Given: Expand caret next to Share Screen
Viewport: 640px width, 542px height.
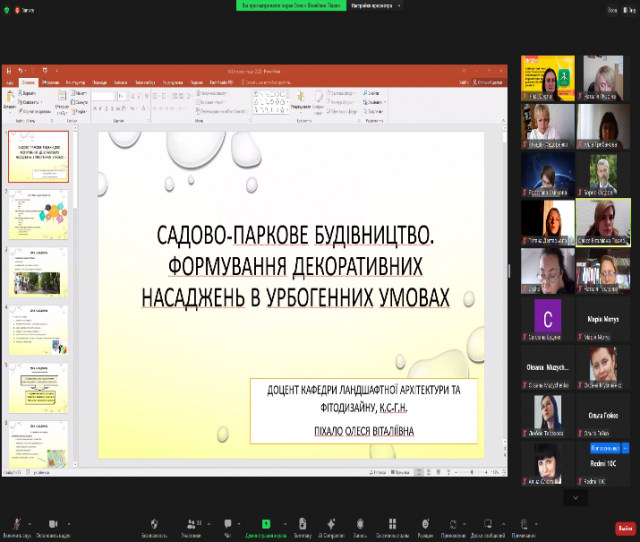Looking at the screenshot, I should coord(285,523).
